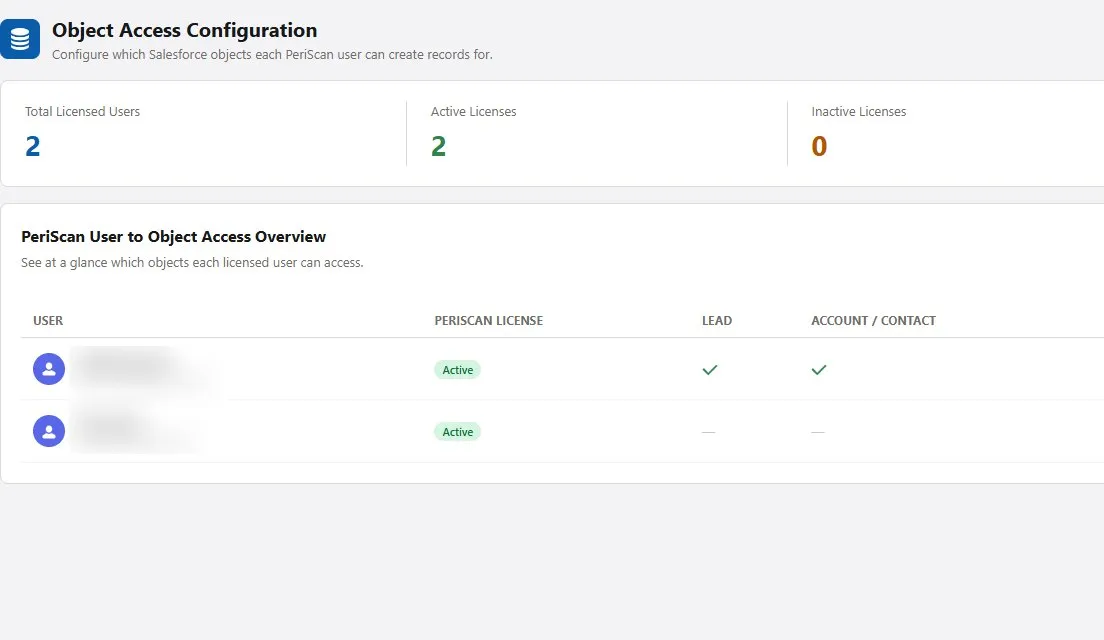Click the PERISCAN LICENSE column header
This screenshot has height=640, width=1104.
point(489,320)
